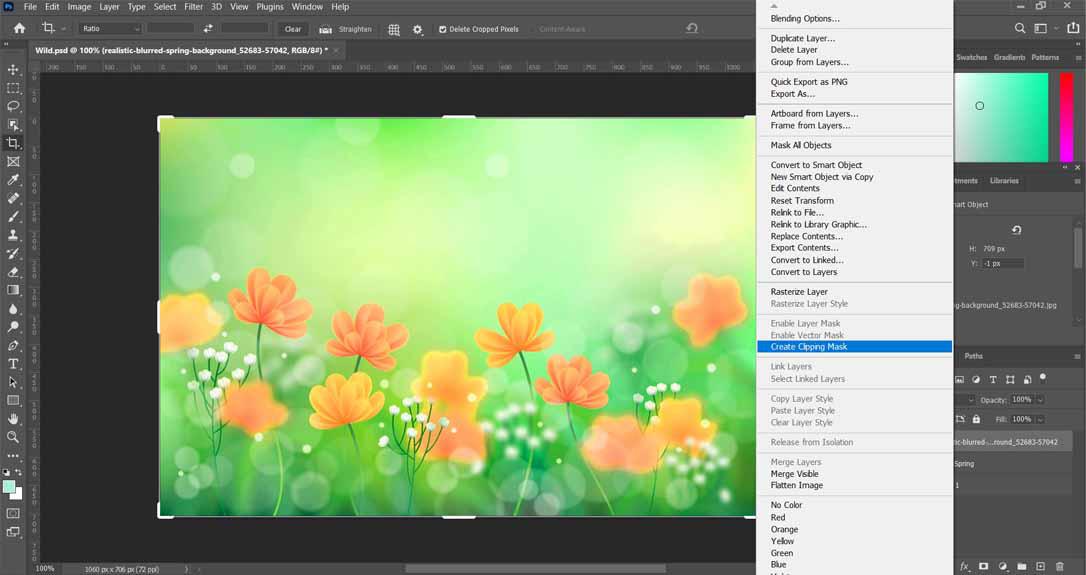The image size is (1086, 575).
Task: Select Rasterize Layer menu entry
Action: coord(799,292)
